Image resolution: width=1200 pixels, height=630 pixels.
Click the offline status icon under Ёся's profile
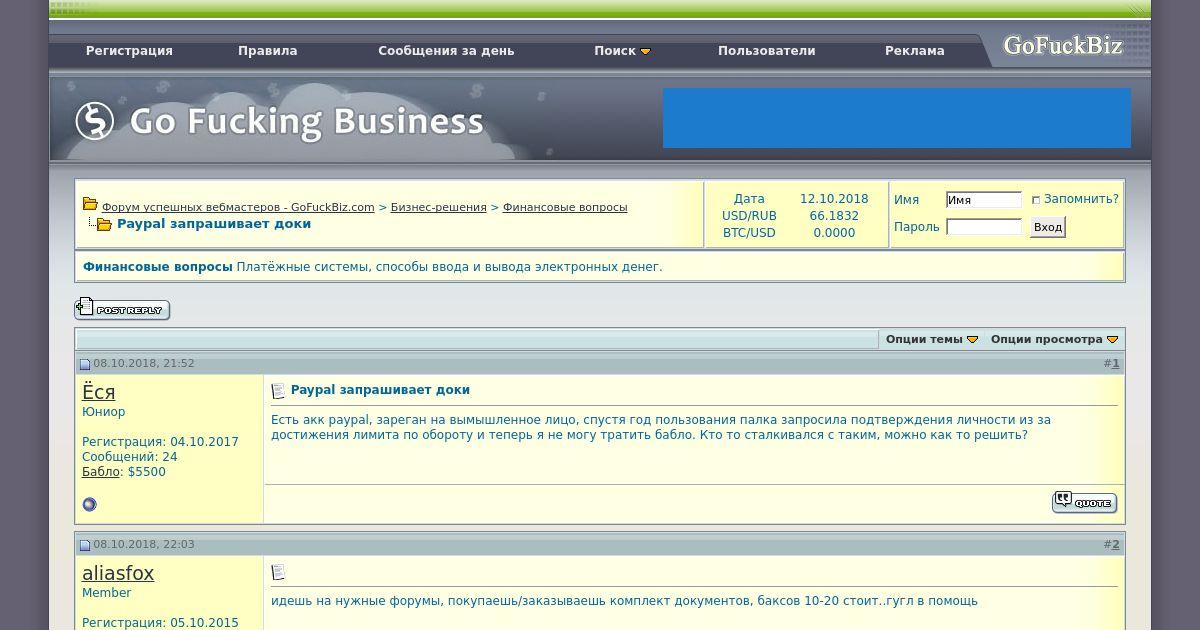coord(89,504)
